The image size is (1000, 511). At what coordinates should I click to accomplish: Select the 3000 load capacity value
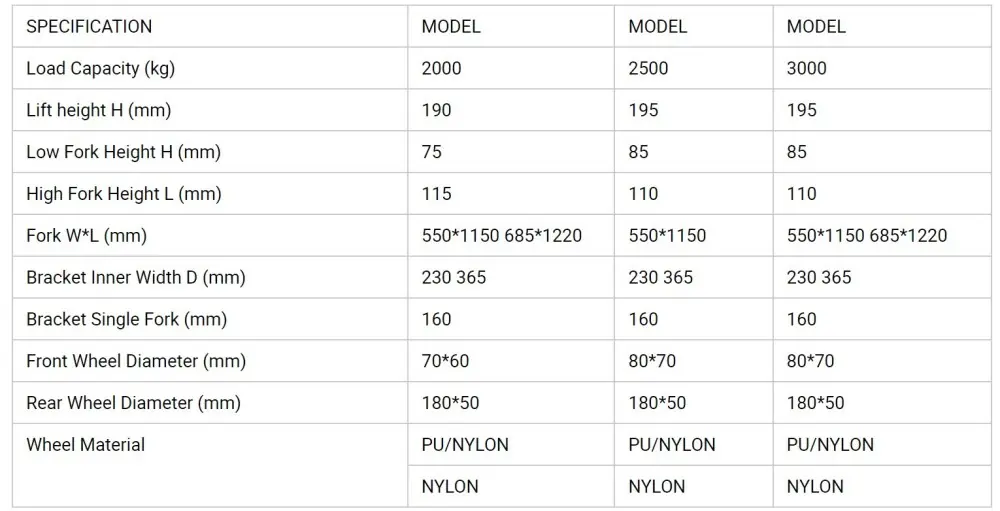[x=807, y=69]
